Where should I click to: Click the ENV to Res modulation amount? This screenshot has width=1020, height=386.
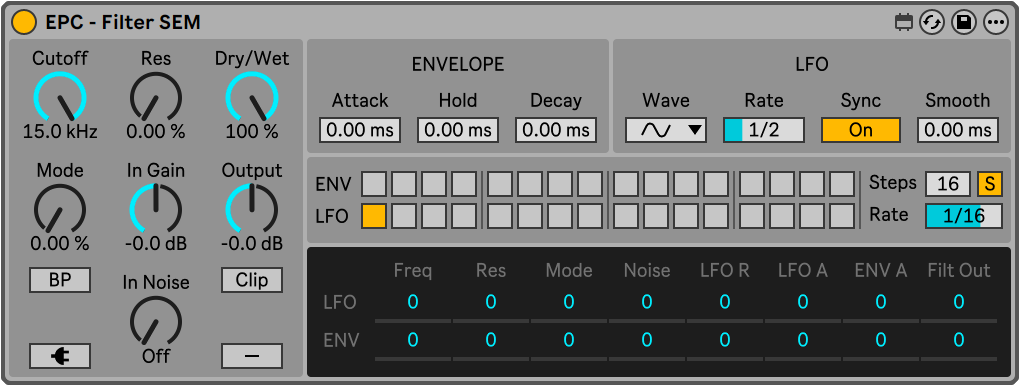click(490, 340)
